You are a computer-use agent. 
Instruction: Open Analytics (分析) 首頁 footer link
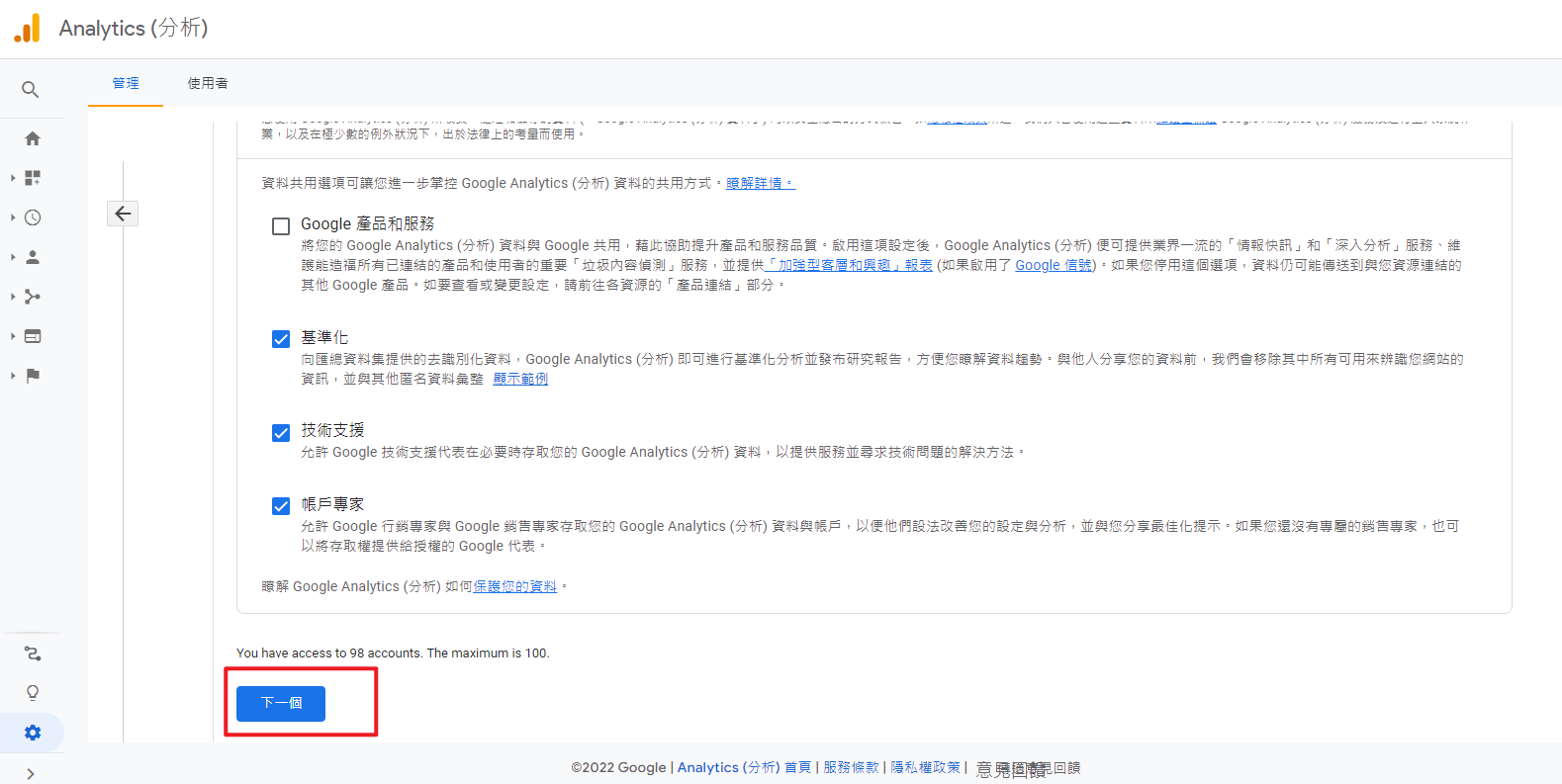coord(744,767)
